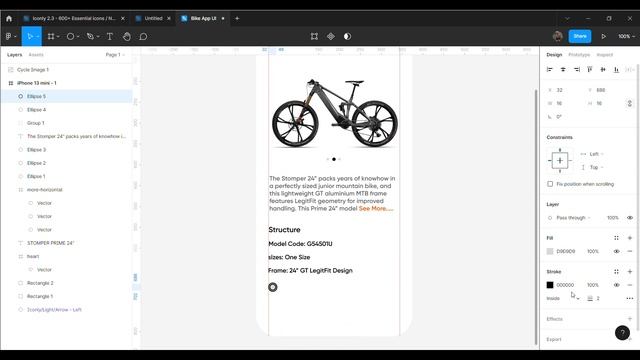Screen dimensions: 640x360
Task: Select the iPhone 13 mini - 1 frame layer
Action: click(66, 83)
